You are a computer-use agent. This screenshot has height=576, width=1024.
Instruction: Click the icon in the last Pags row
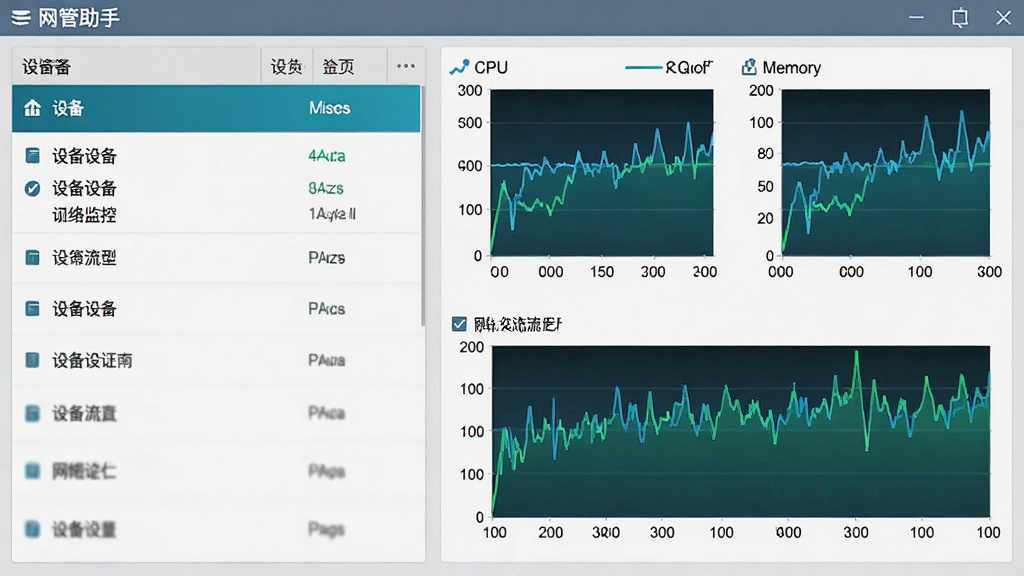[x=32, y=528]
